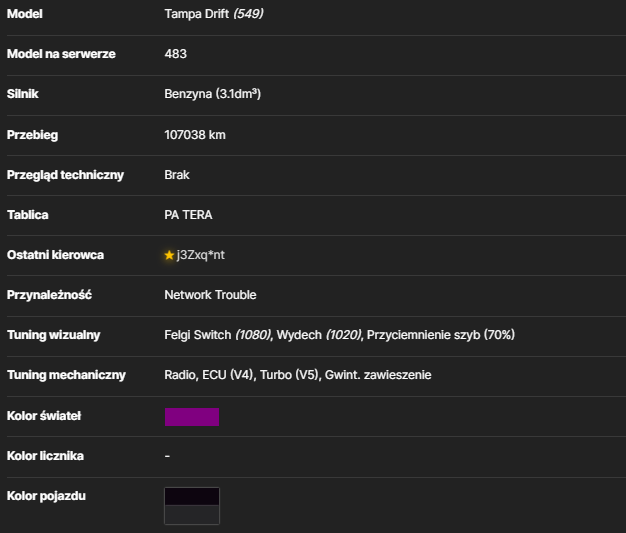This screenshot has height=533, width=626.
Task: Click the Tuning mechaniczny label
Action: tap(66, 375)
